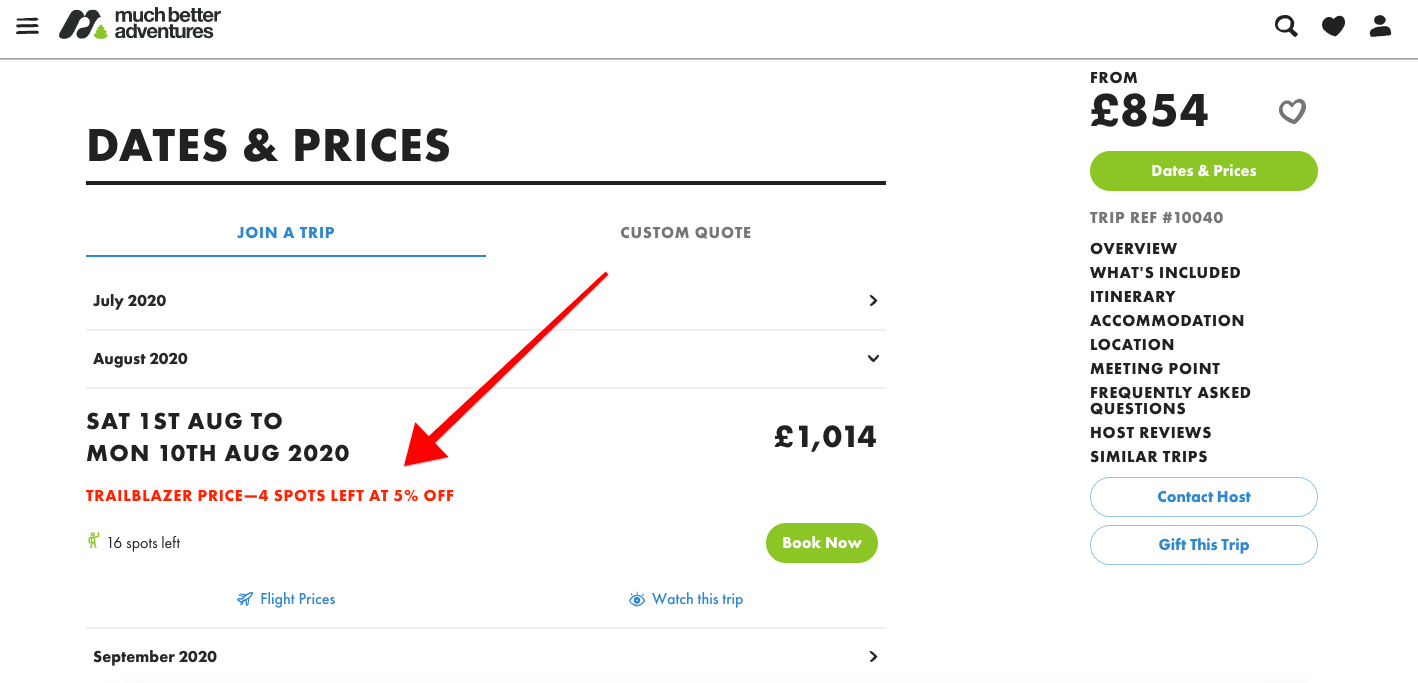Click the green Dates & Prices button
Screen dimensions: 1418x683
coord(1203,171)
